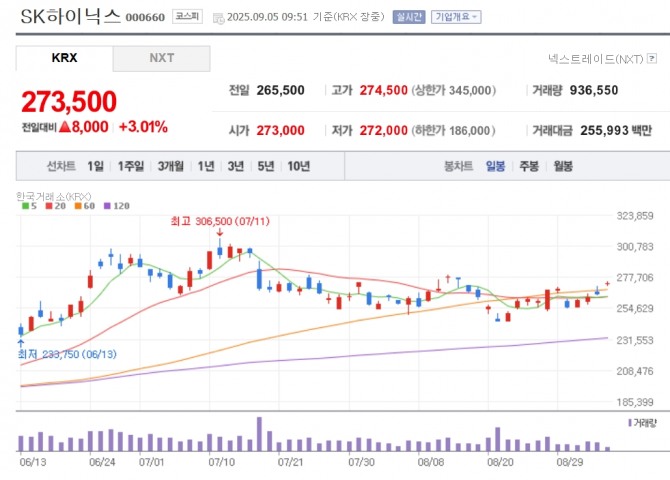Select the 월봉 candle chart

(x=563, y=166)
